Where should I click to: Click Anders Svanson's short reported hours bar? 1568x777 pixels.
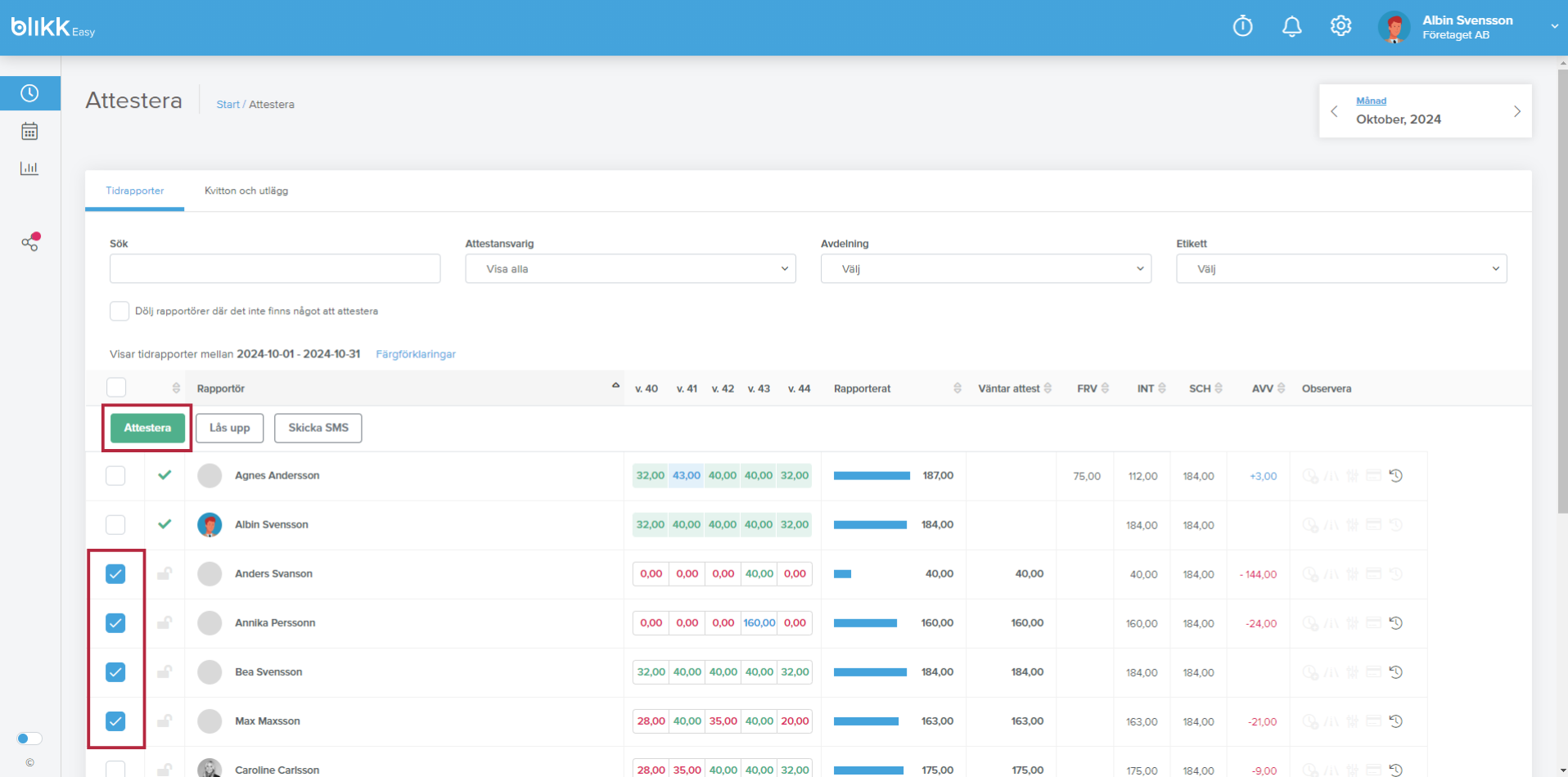pyautogui.click(x=842, y=574)
